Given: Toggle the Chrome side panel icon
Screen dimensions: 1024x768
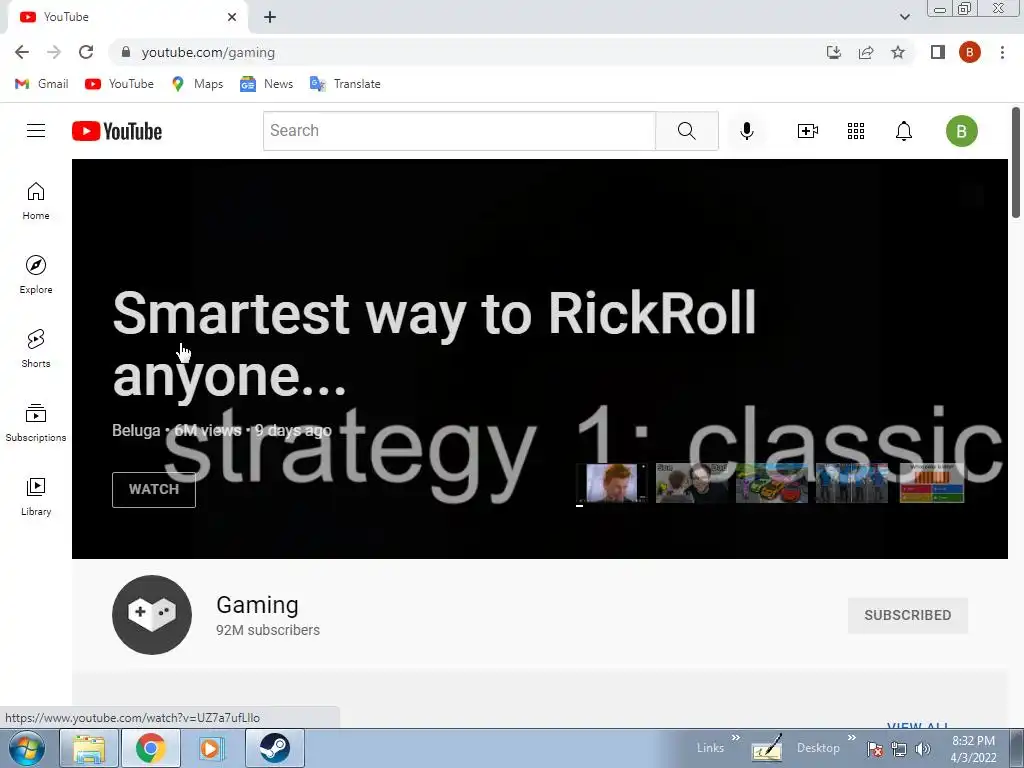Looking at the screenshot, I should click(x=938, y=52).
